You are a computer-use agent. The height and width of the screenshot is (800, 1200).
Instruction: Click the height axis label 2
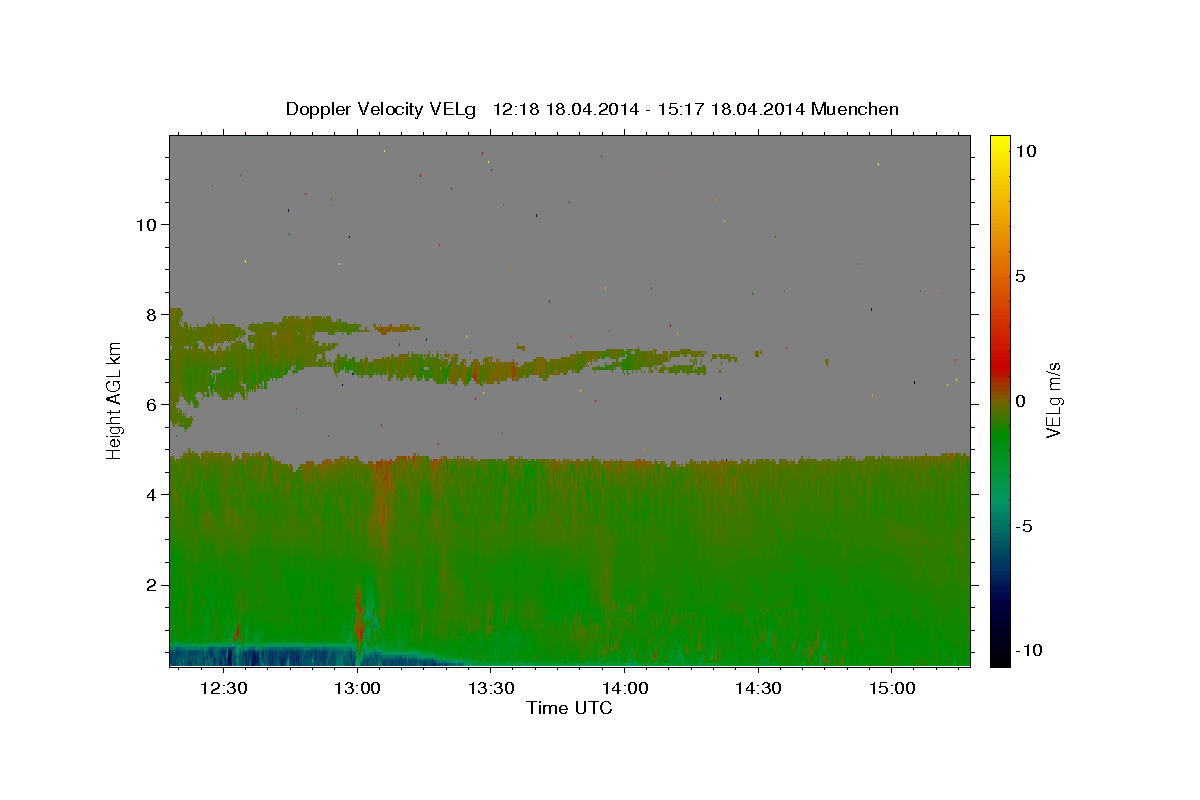tap(152, 584)
